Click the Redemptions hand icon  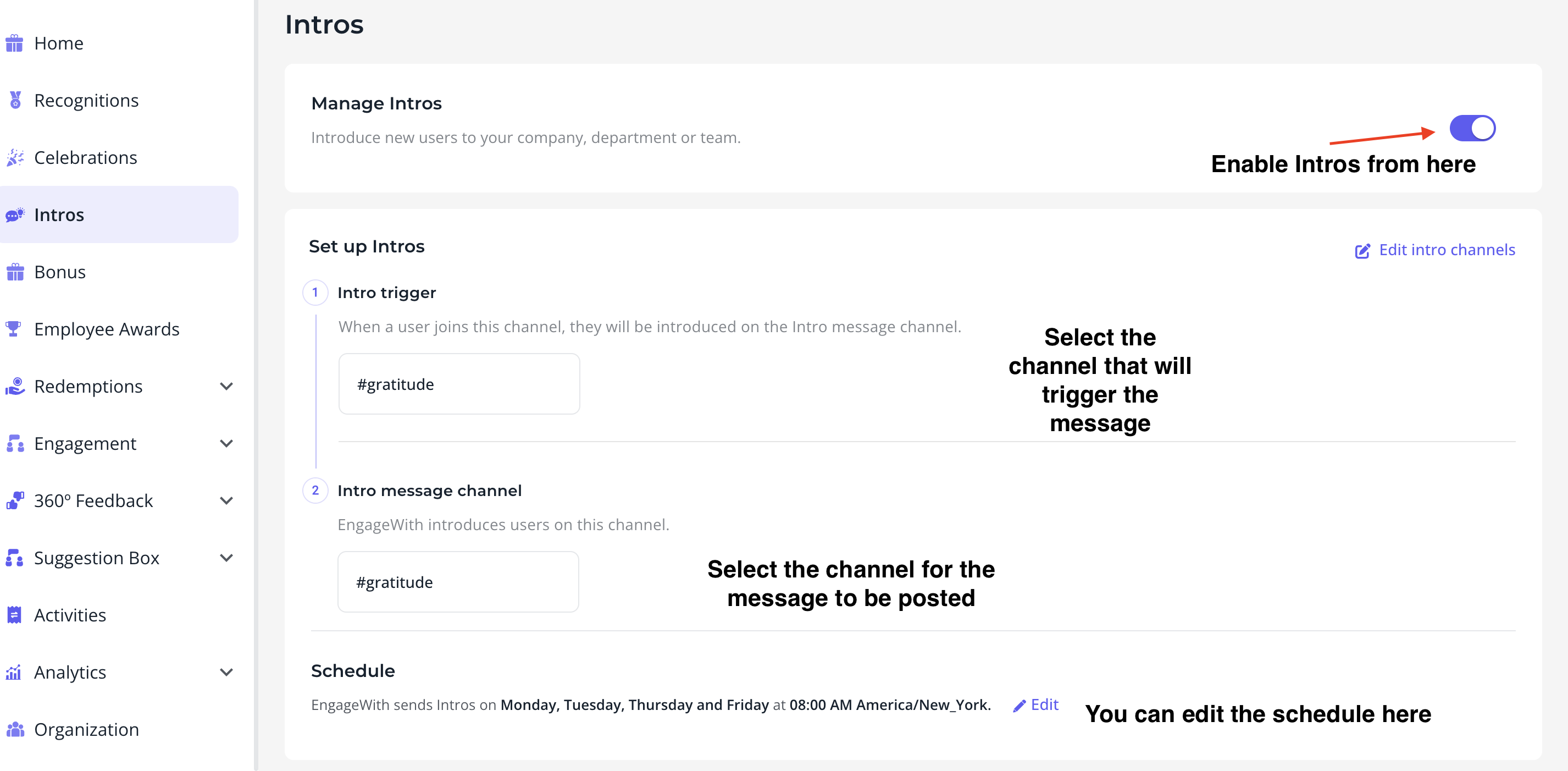(15, 387)
